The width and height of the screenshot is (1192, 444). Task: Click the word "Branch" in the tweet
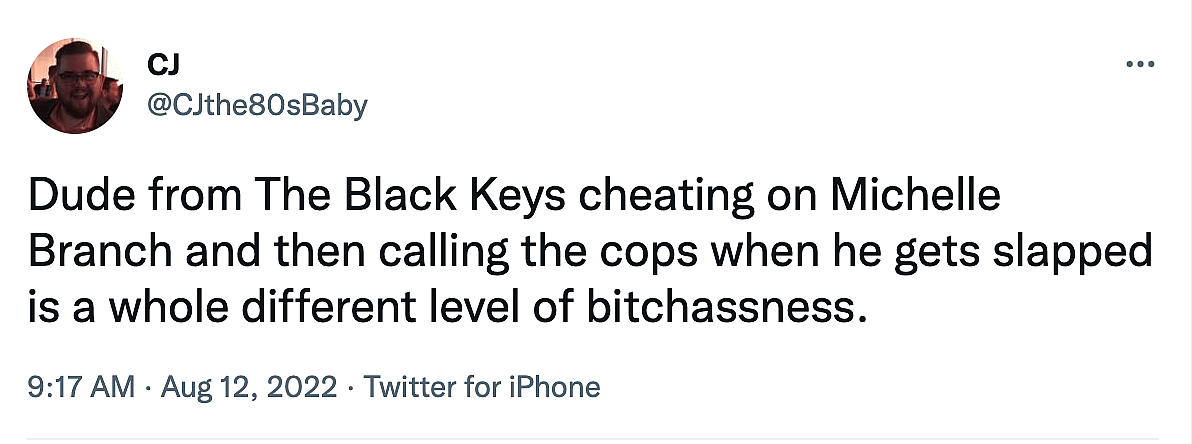tap(91, 252)
